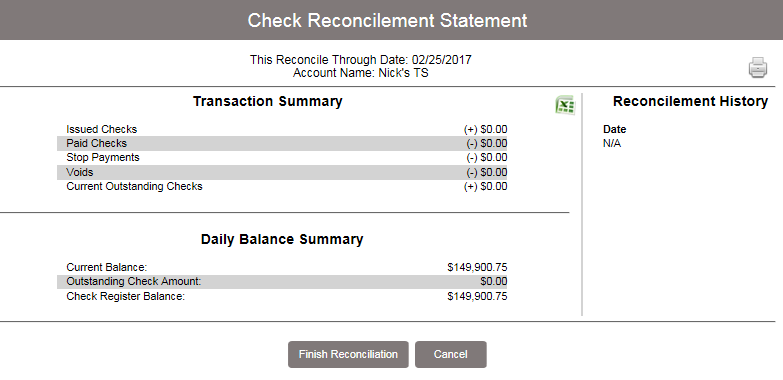
Task: Click the Current Outstanding Checks label
Action: coord(134,187)
